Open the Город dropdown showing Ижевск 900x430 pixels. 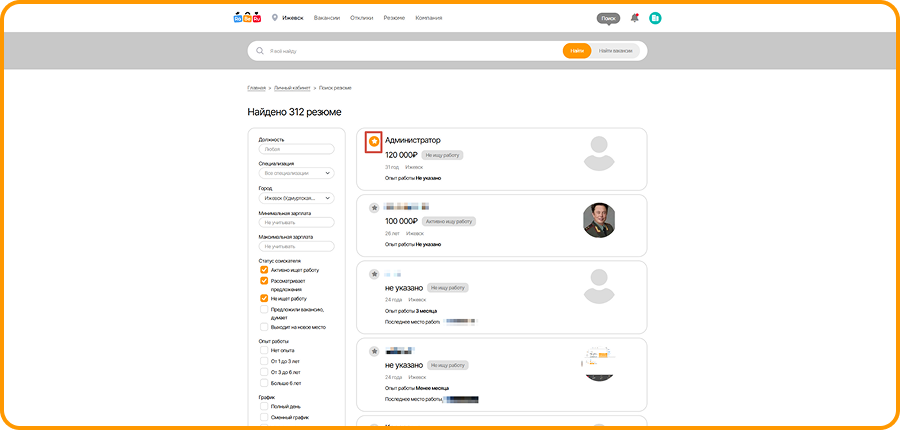point(296,197)
